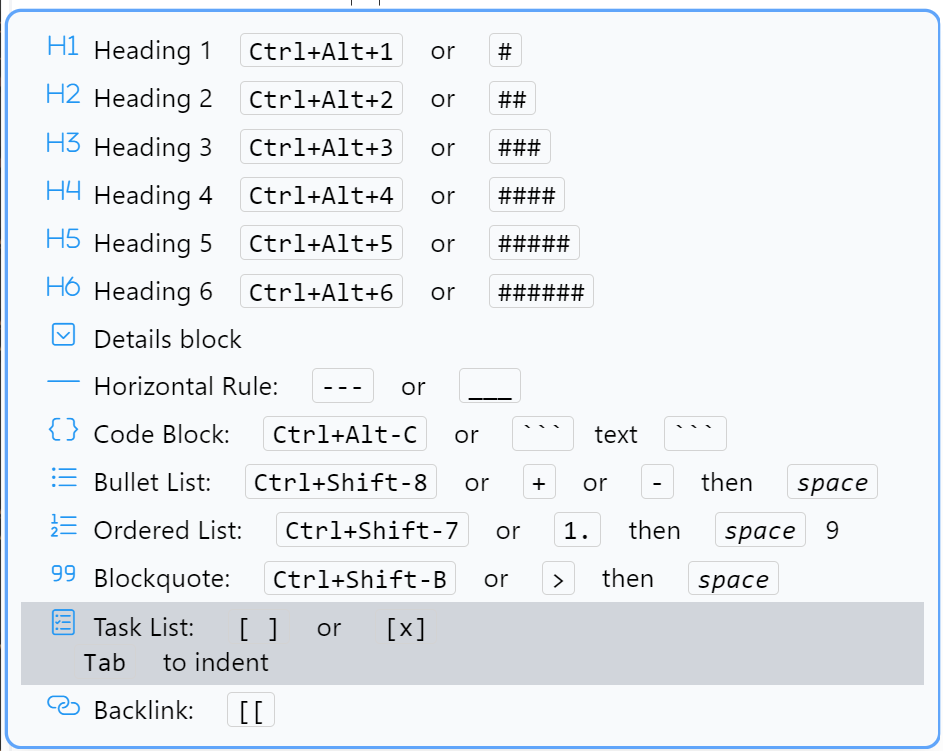The height and width of the screenshot is (751, 943).
Task: Click the H6 heading icon
Action: pyautogui.click(x=63, y=287)
